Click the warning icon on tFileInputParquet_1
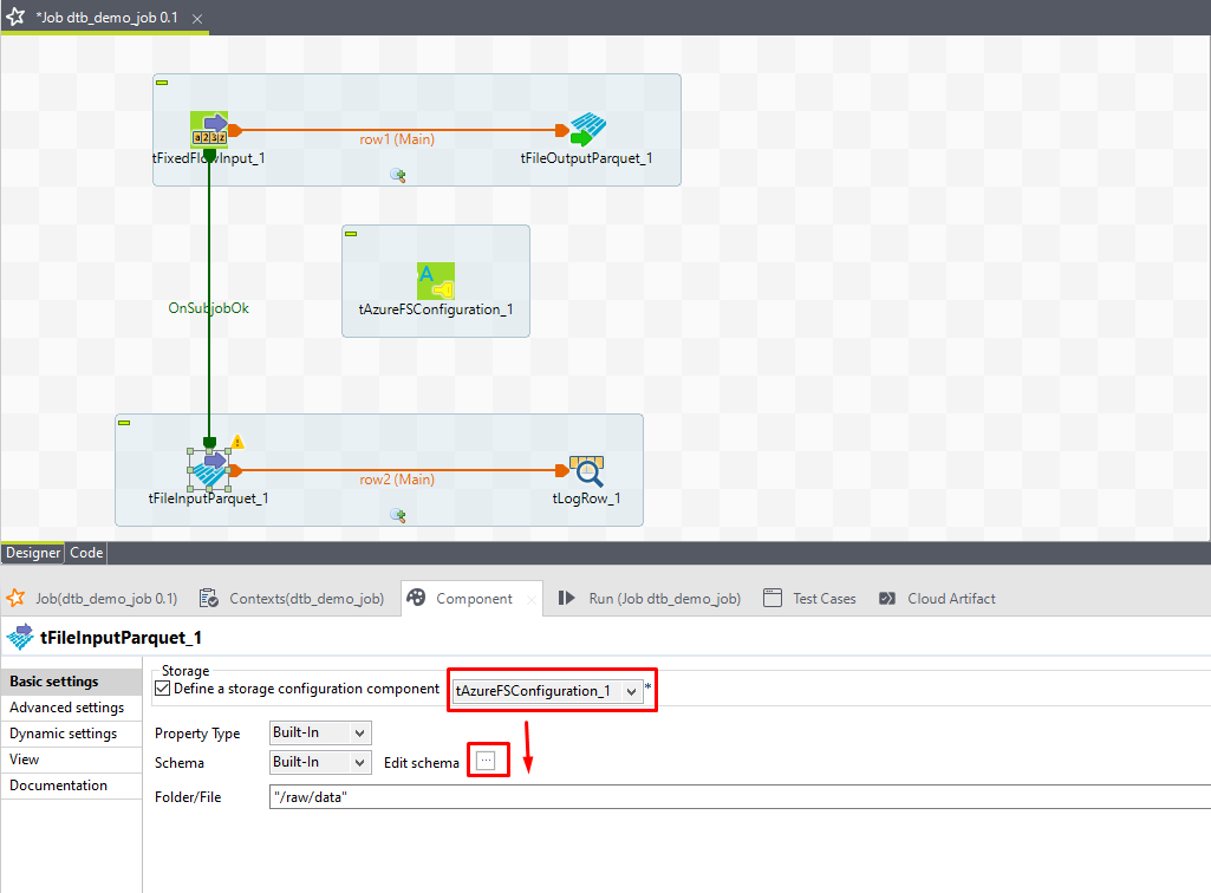Screen dimensions: 1211x893 click(x=238, y=442)
